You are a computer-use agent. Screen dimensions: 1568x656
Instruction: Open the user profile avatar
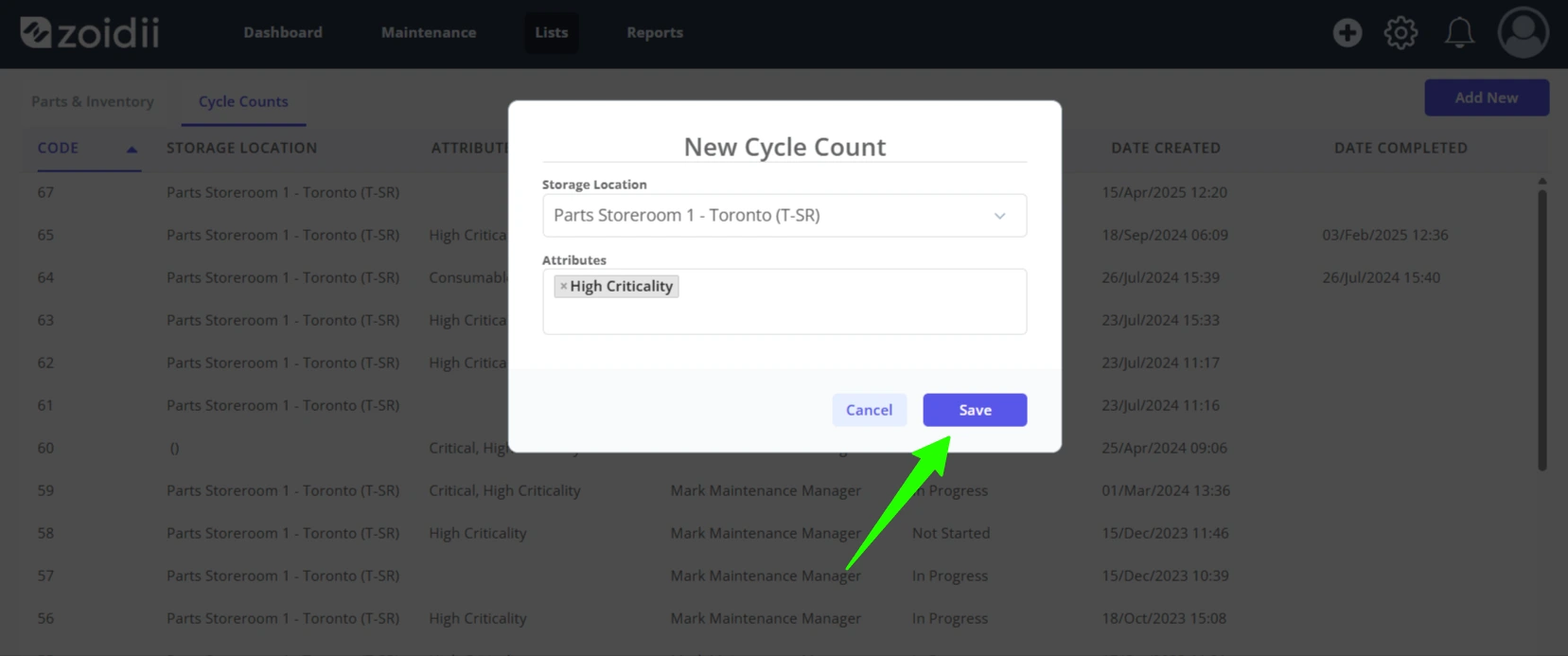[x=1523, y=32]
